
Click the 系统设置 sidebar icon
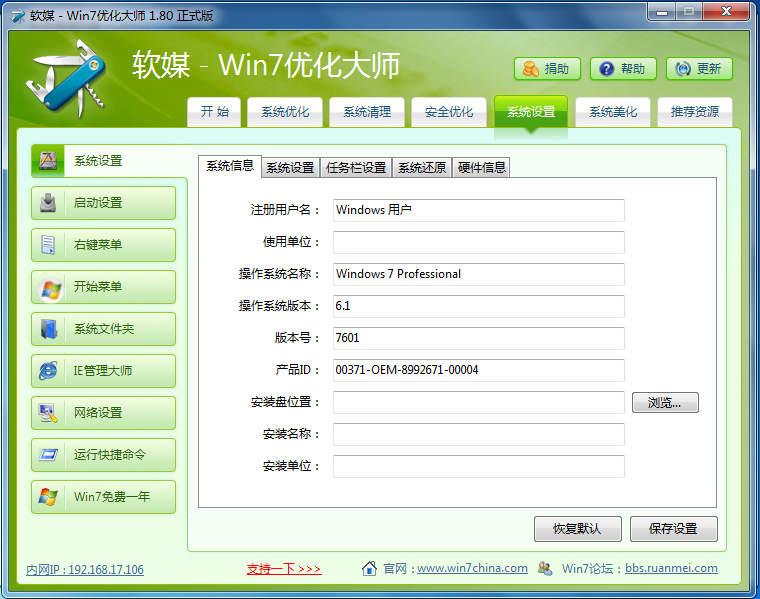click(48, 160)
